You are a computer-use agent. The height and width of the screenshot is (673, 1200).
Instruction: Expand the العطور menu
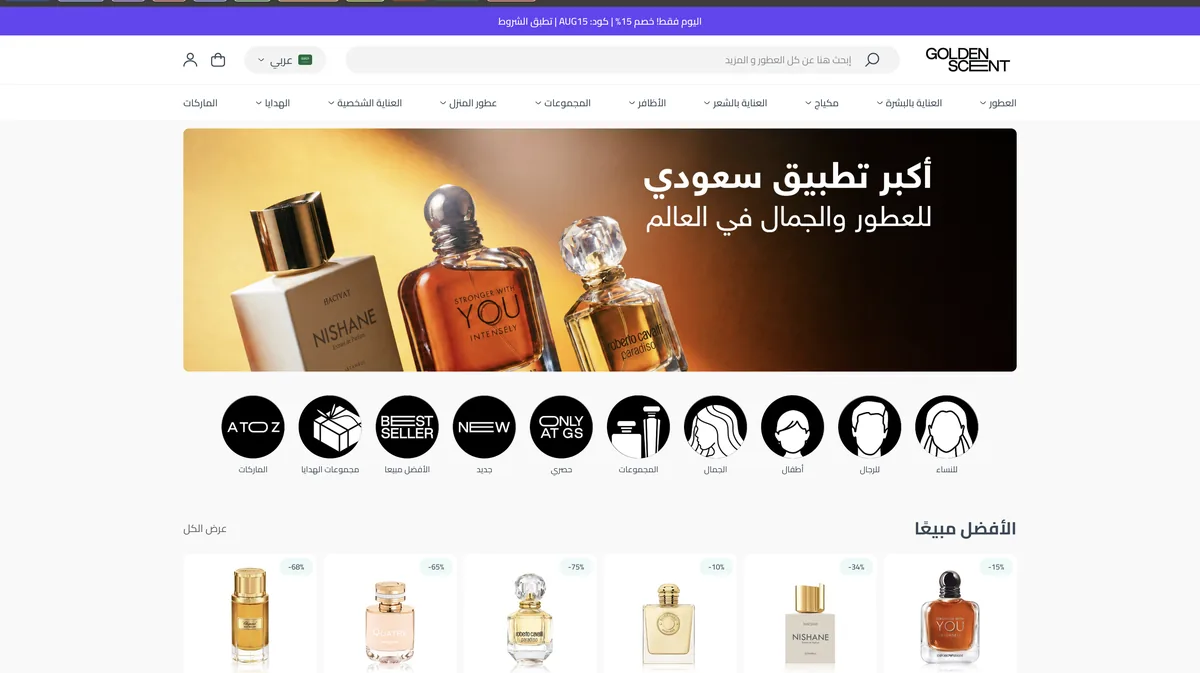point(998,103)
